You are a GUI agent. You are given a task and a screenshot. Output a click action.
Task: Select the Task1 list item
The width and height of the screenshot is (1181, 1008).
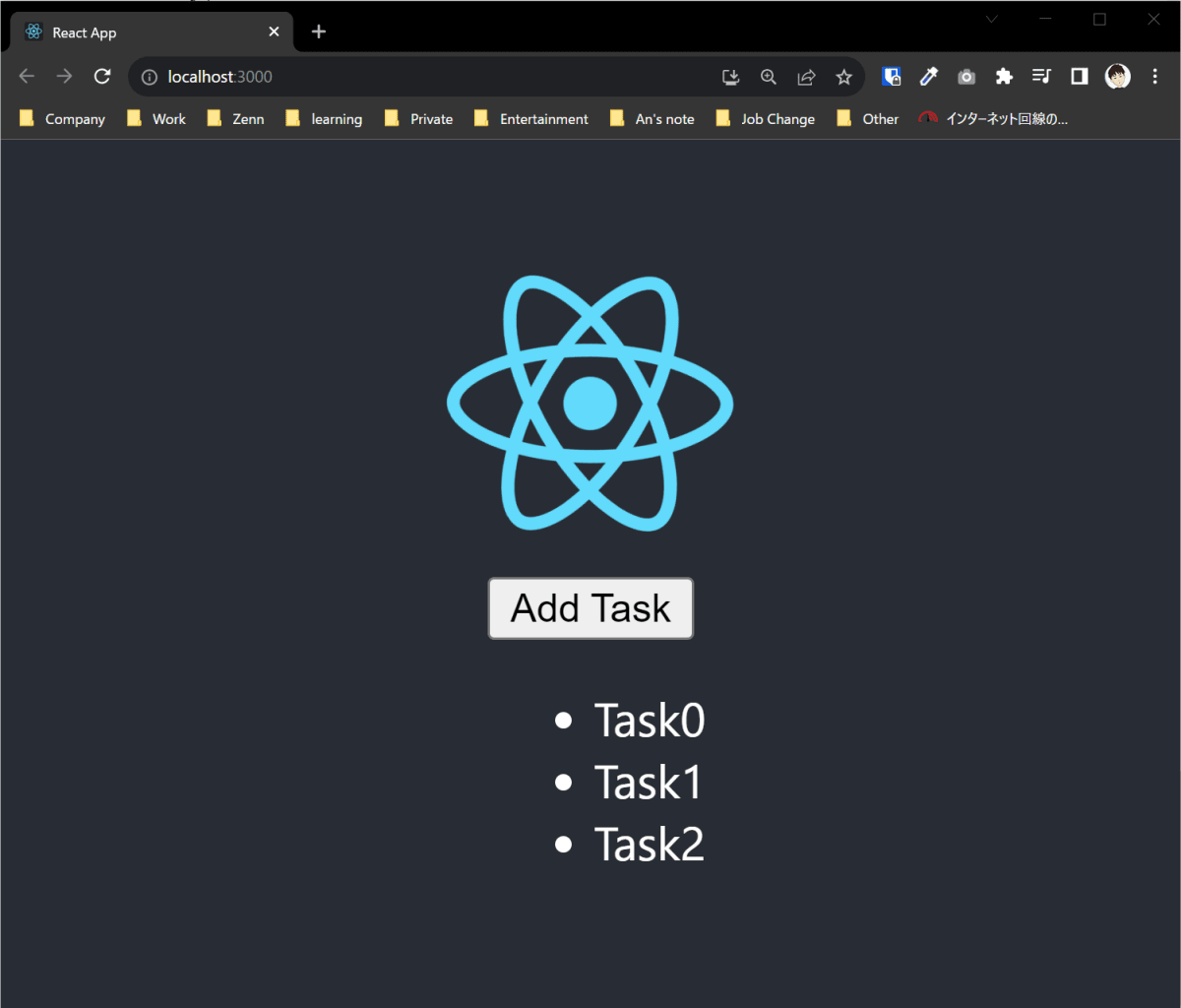649,783
